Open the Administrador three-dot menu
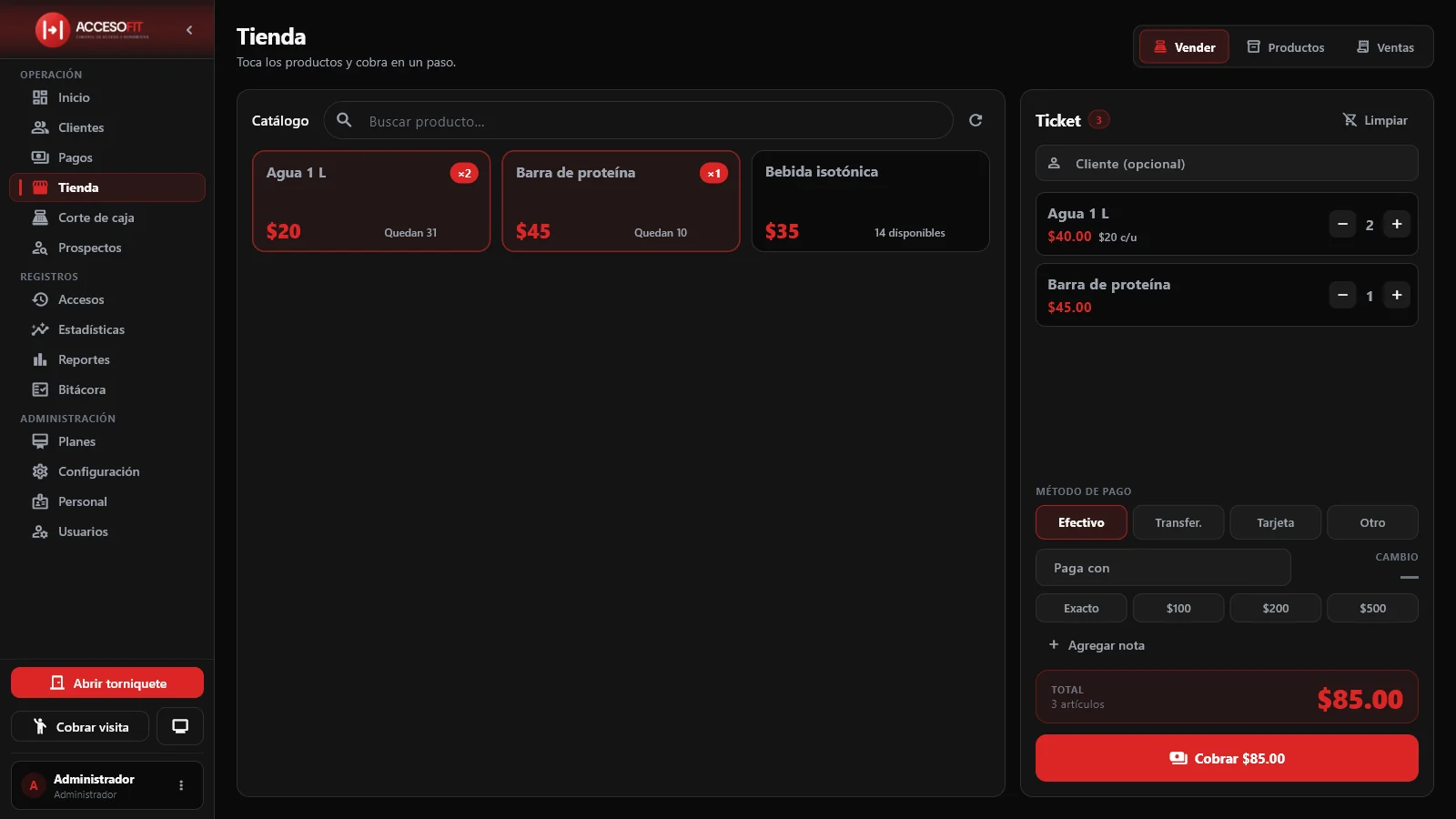The image size is (1456, 819). tap(181, 785)
